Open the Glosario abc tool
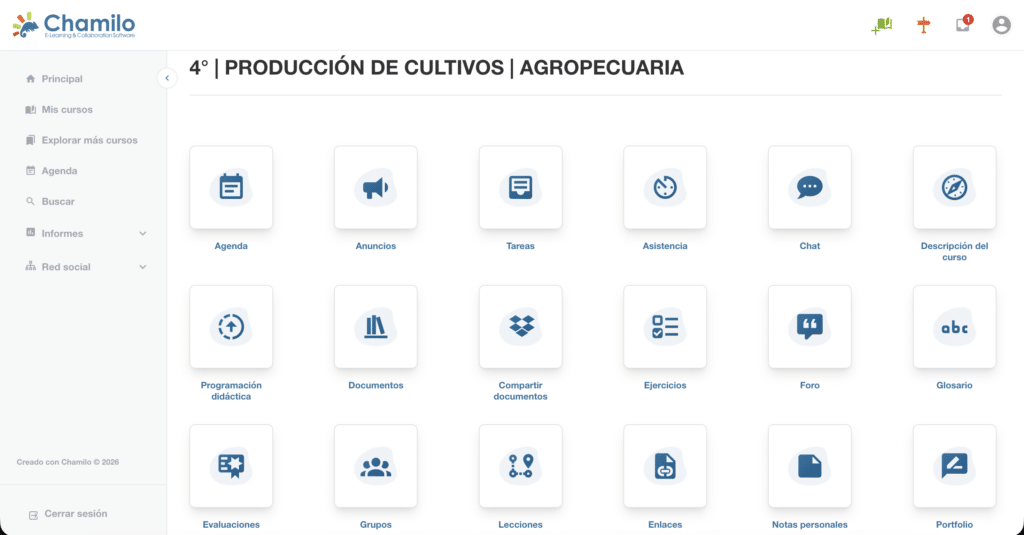 click(954, 327)
